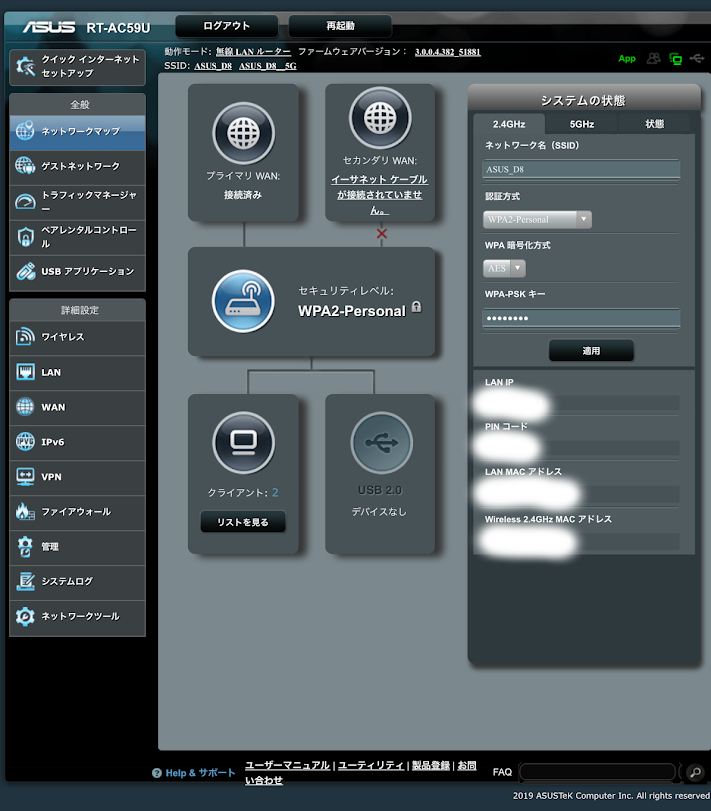
Task: Open the WPA 暗号化方式 AES dropdown
Action: pos(504,268)
